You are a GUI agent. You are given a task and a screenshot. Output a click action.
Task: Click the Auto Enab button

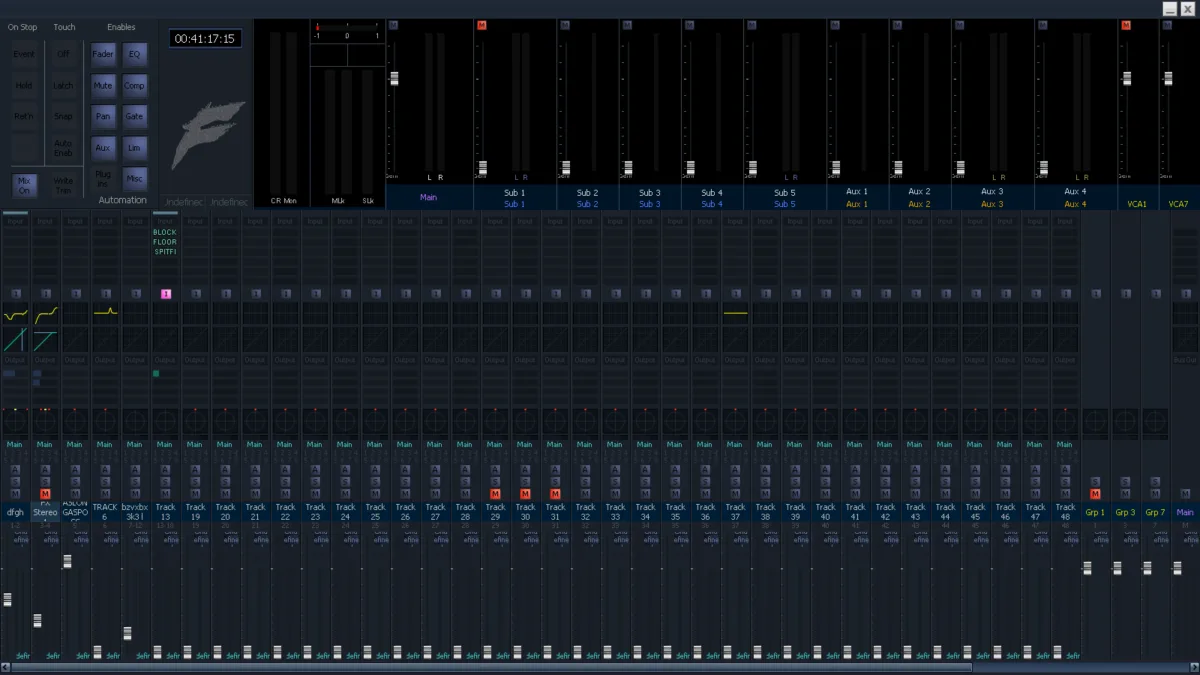click(x=64, y=148)
